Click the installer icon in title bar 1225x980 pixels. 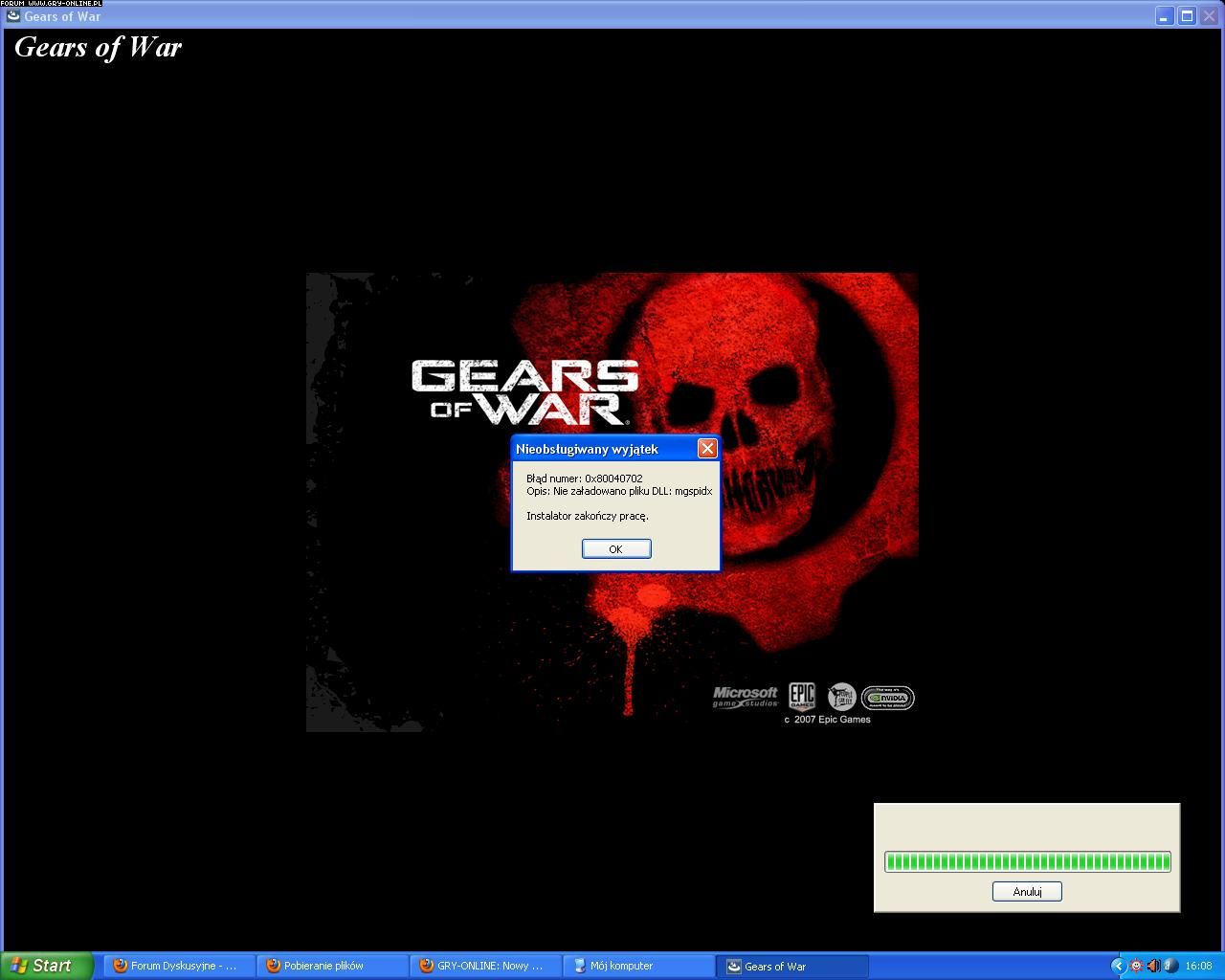click(12, 15)
